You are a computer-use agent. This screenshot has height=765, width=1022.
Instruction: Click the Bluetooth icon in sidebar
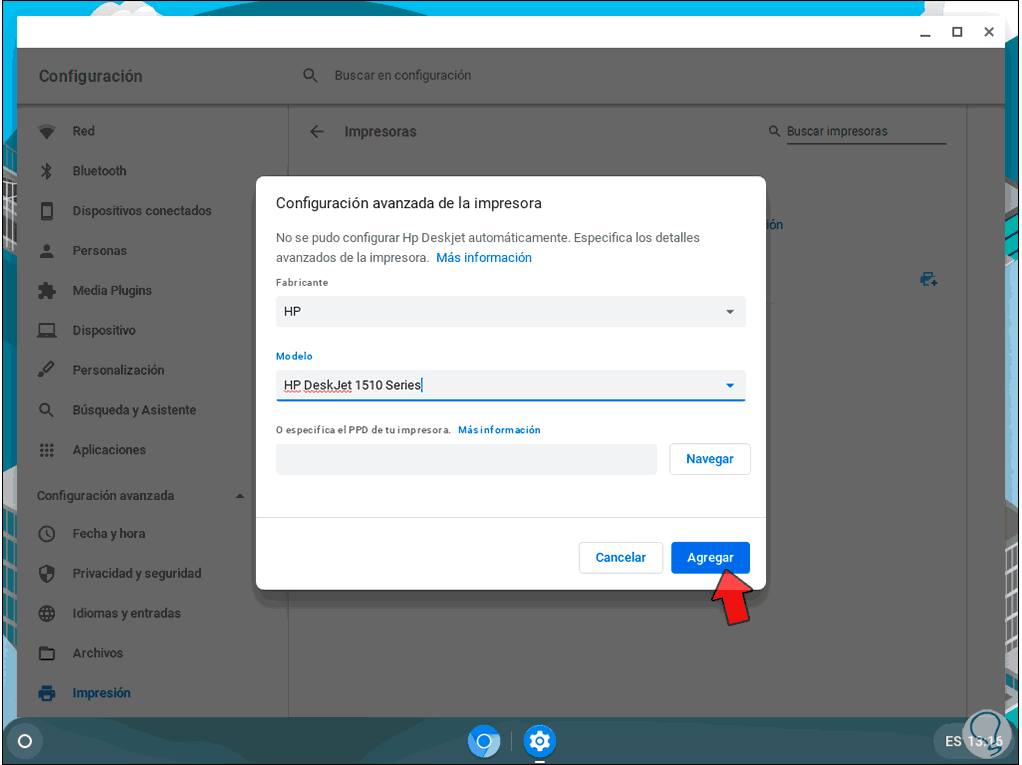tap(46, 171)
